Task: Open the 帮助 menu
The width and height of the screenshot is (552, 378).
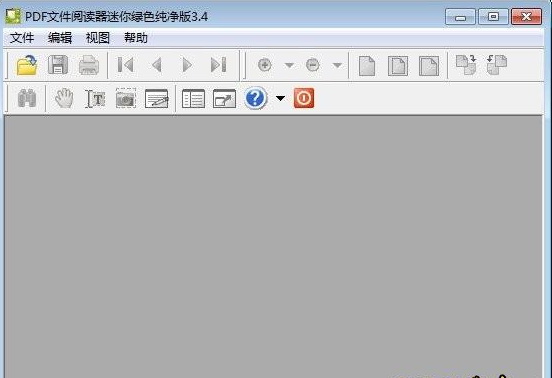Action: (x=136, y=38)
